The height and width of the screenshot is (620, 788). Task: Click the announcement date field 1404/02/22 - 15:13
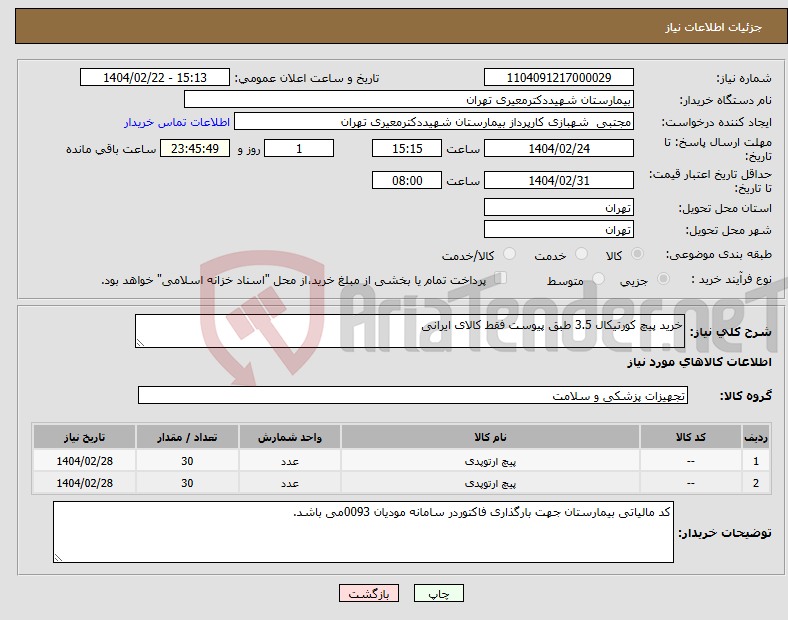pos(155,77)
